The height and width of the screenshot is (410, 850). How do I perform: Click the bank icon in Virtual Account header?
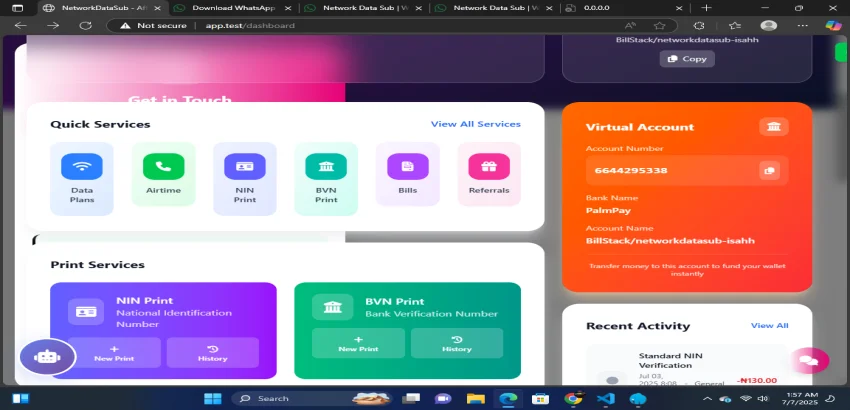pos(773,126)
